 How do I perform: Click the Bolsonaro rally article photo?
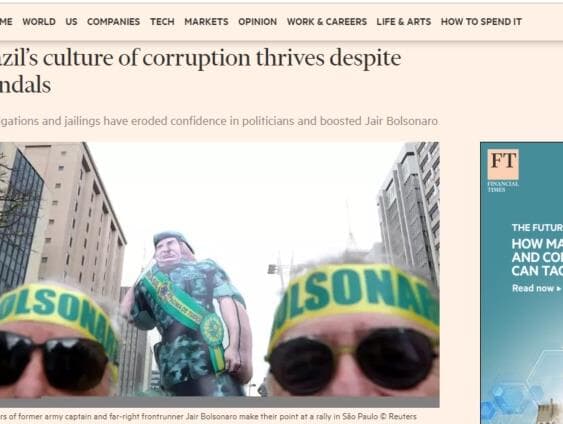(220, 275)
